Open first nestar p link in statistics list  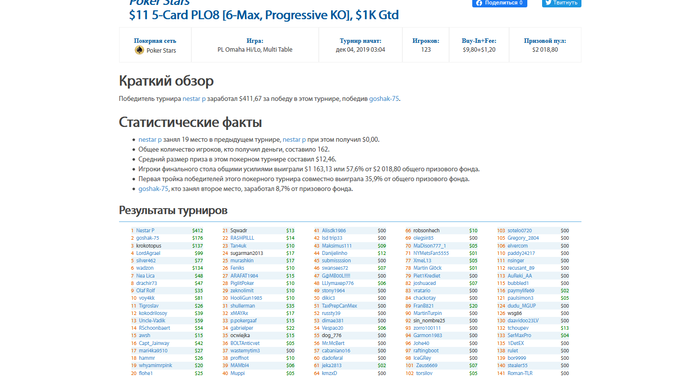[150, 139]
